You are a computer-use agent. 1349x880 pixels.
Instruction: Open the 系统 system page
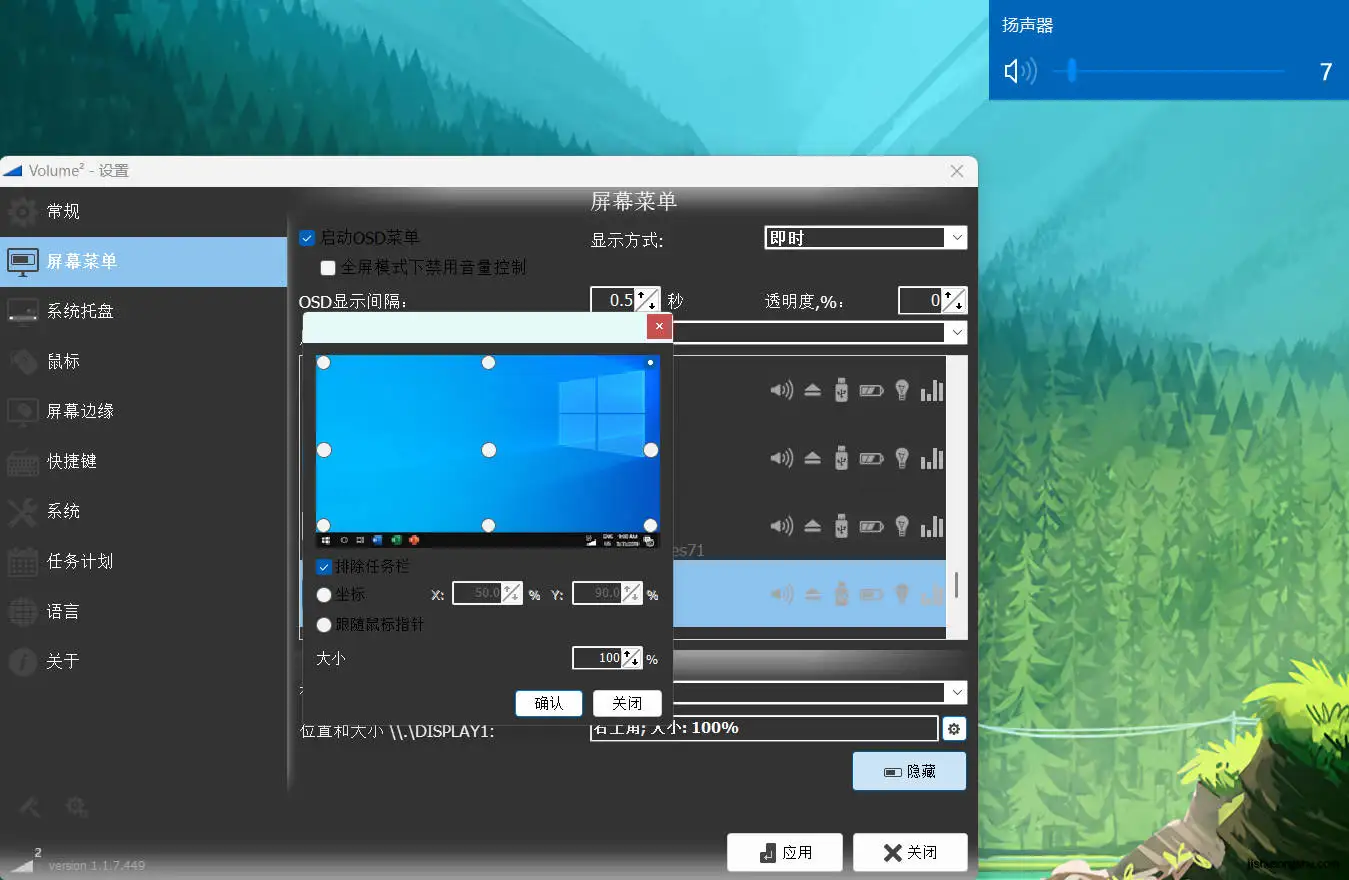point(143,511)
